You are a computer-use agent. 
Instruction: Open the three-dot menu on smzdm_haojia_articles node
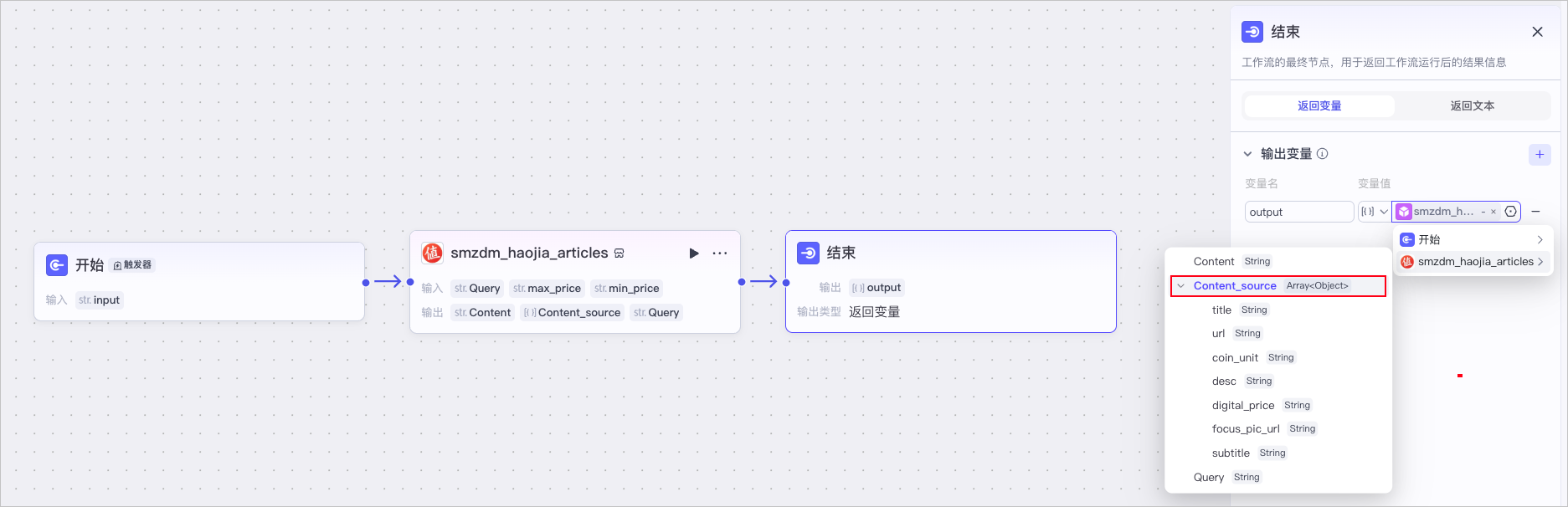pos(720,253)
